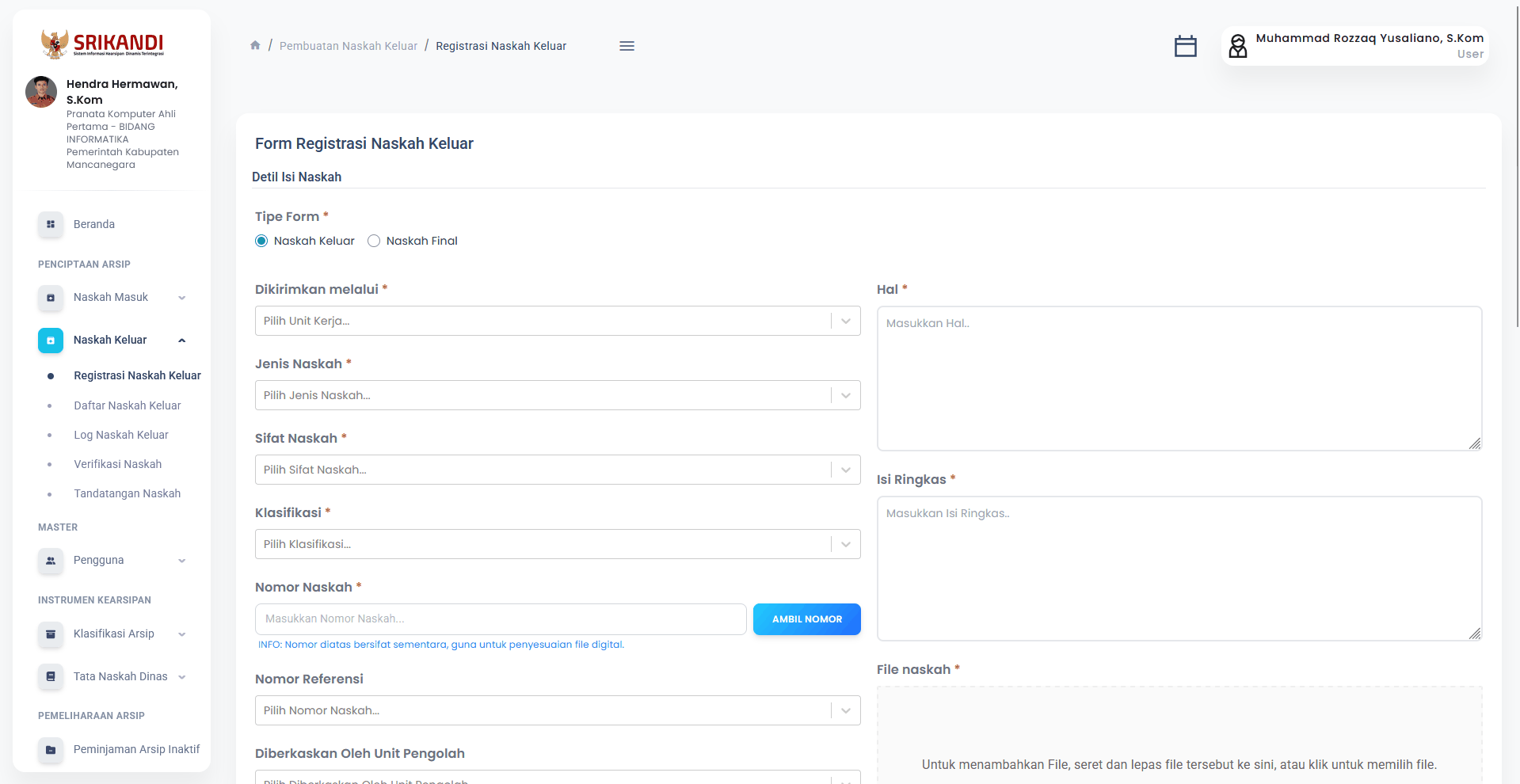This screenshot has width=1520, height=784.
Task: Click the Naskah Keluar sidebar icon
Action: point(51,341)
